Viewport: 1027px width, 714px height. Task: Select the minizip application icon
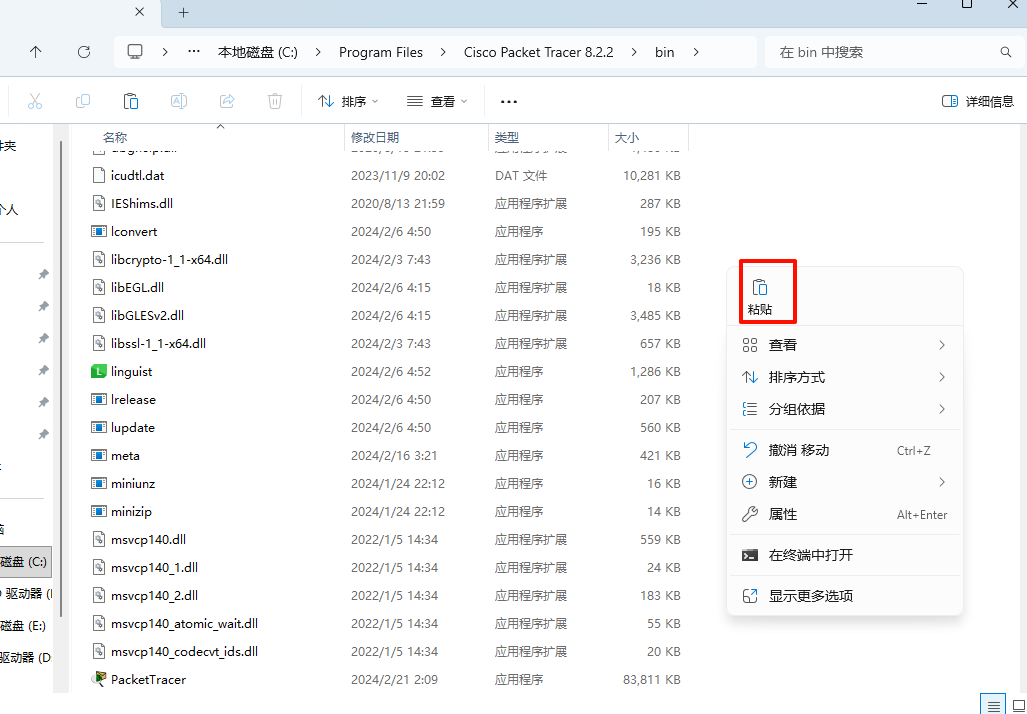[x=98, y=512]
